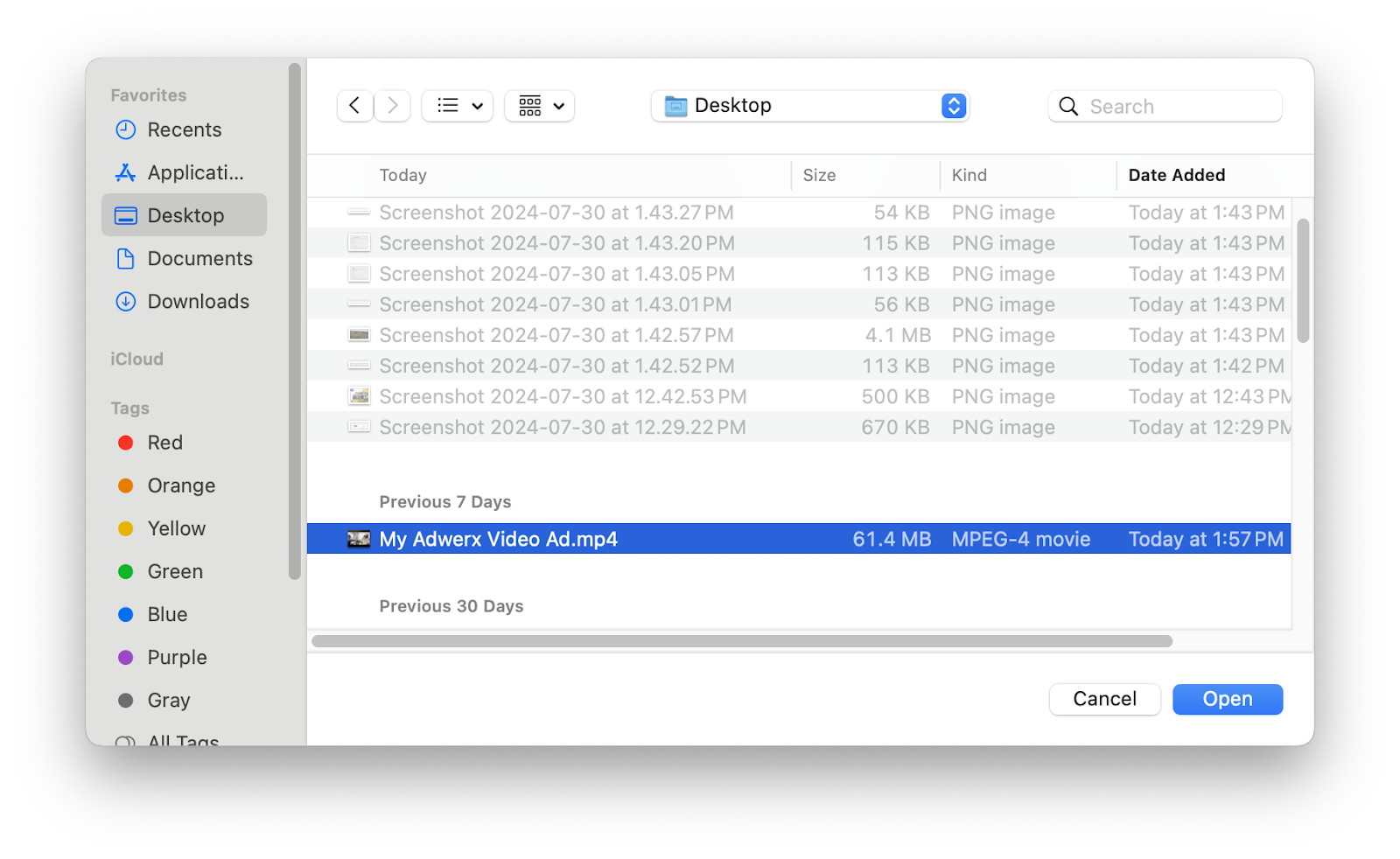
Task: Select Screenshot 2024-07-30 at 1.43.20 PM
Action: (799, 243)
